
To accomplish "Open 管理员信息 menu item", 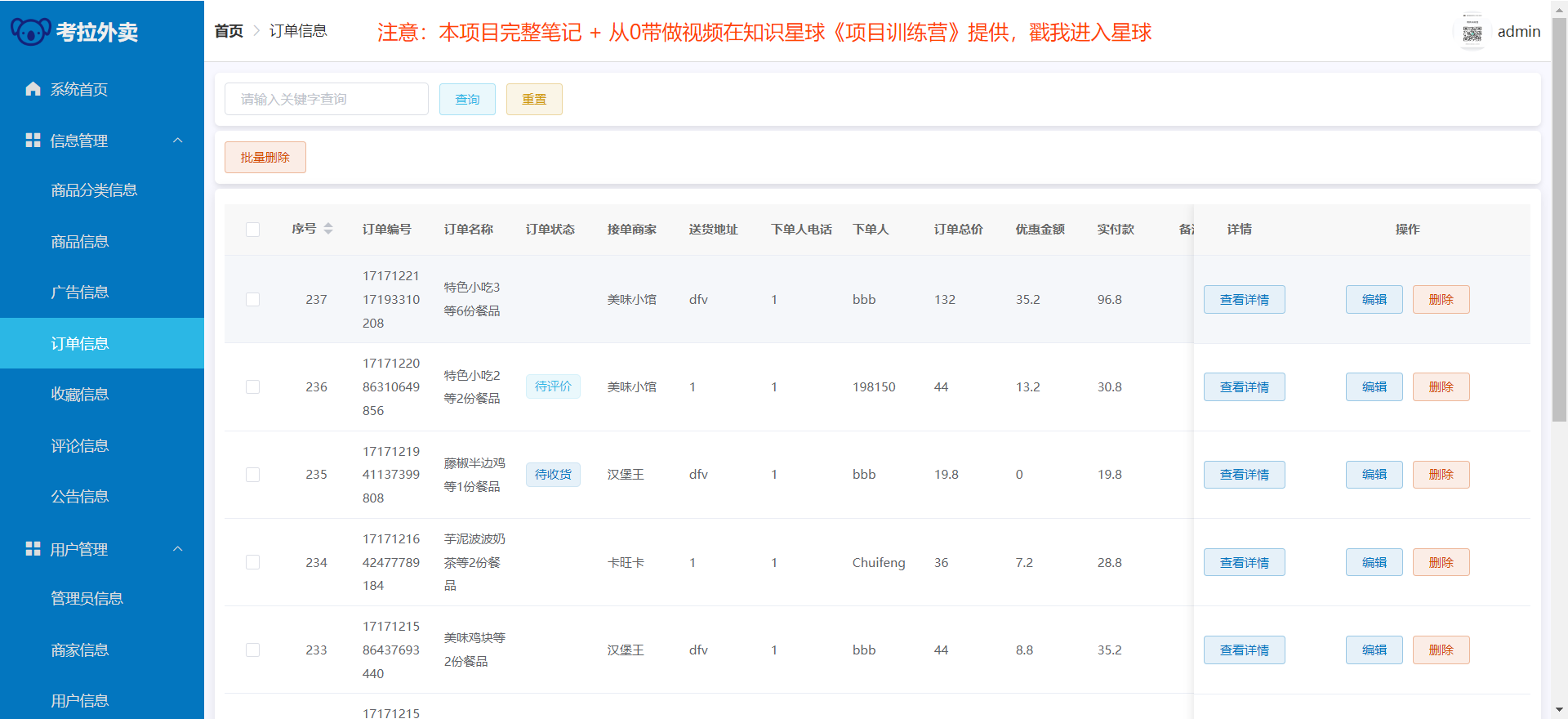I will pyautogui.click(x=102, y=599).
